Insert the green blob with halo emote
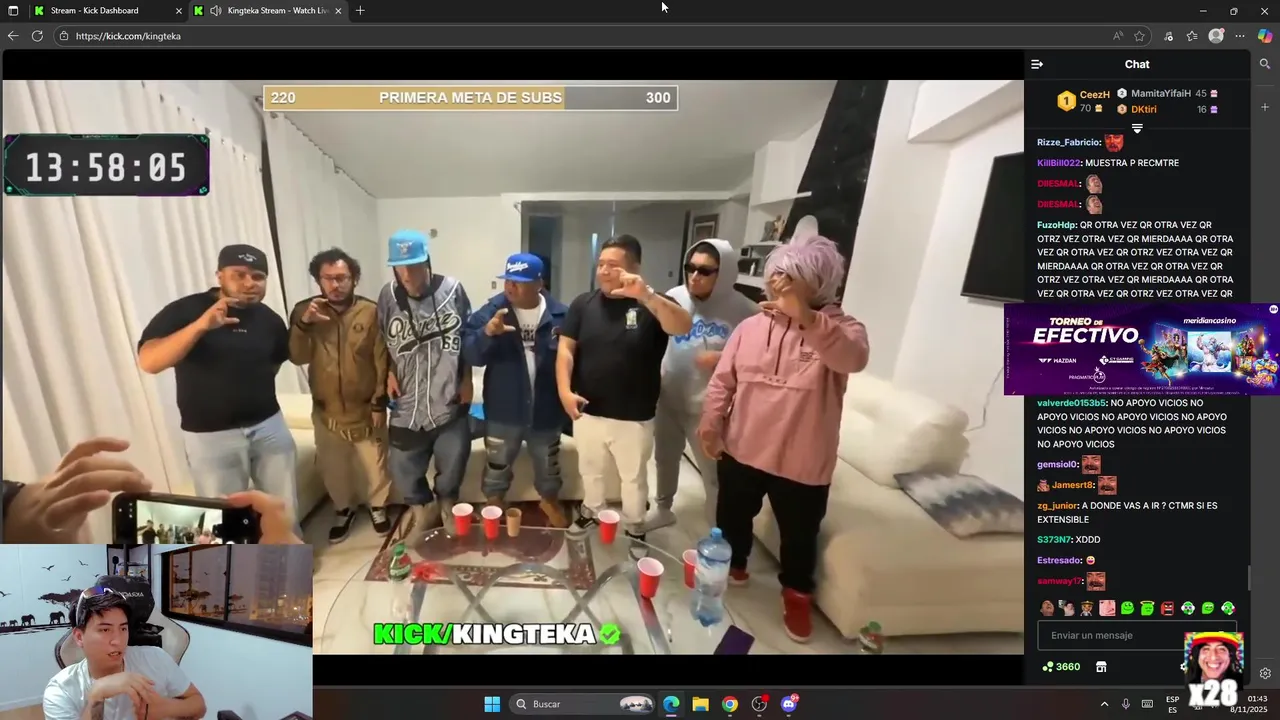 click(1147, 608)
